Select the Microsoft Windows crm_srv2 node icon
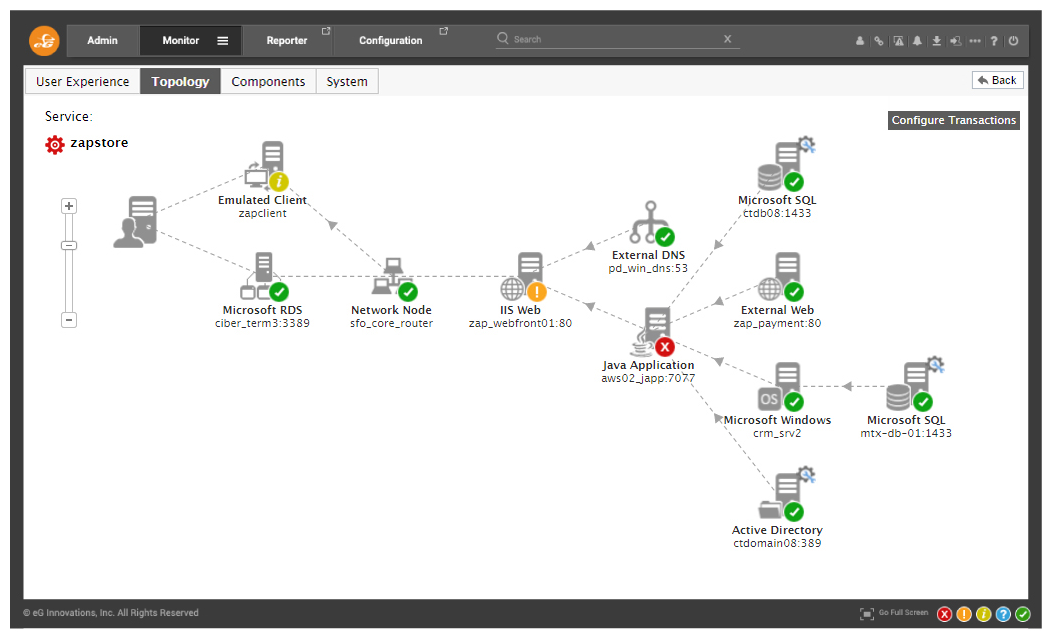Viewport: 1053px width, 638px height. point(781,386)
